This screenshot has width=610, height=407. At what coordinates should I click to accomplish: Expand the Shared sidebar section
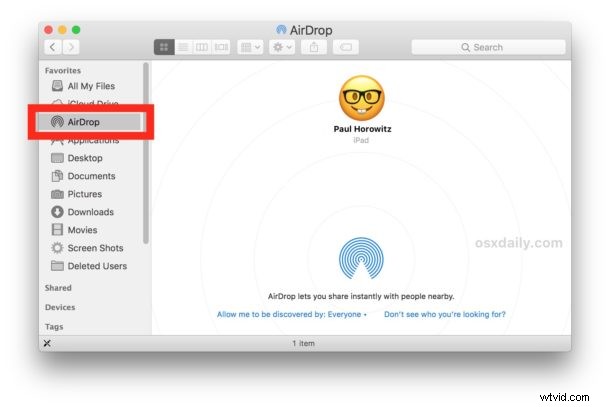58,288
